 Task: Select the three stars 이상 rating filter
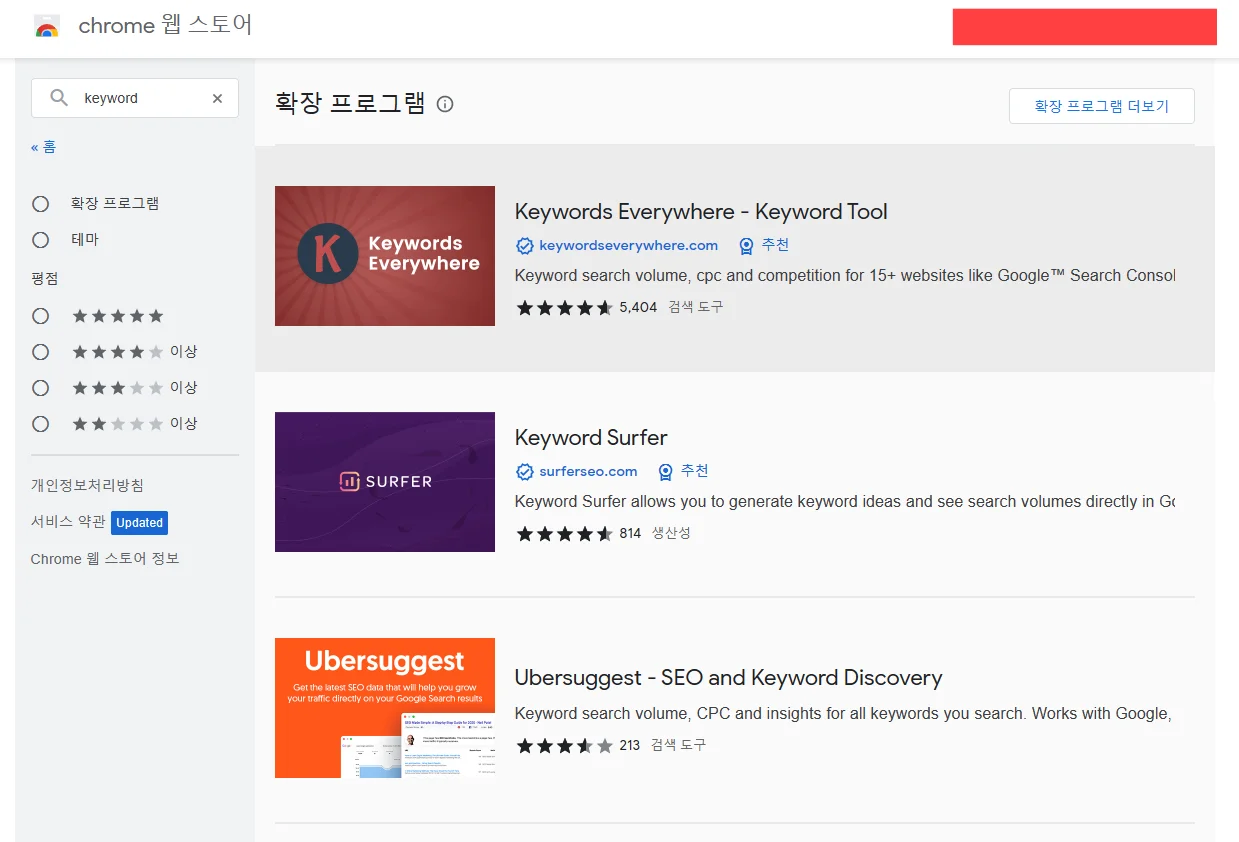[x=41, y=388]
